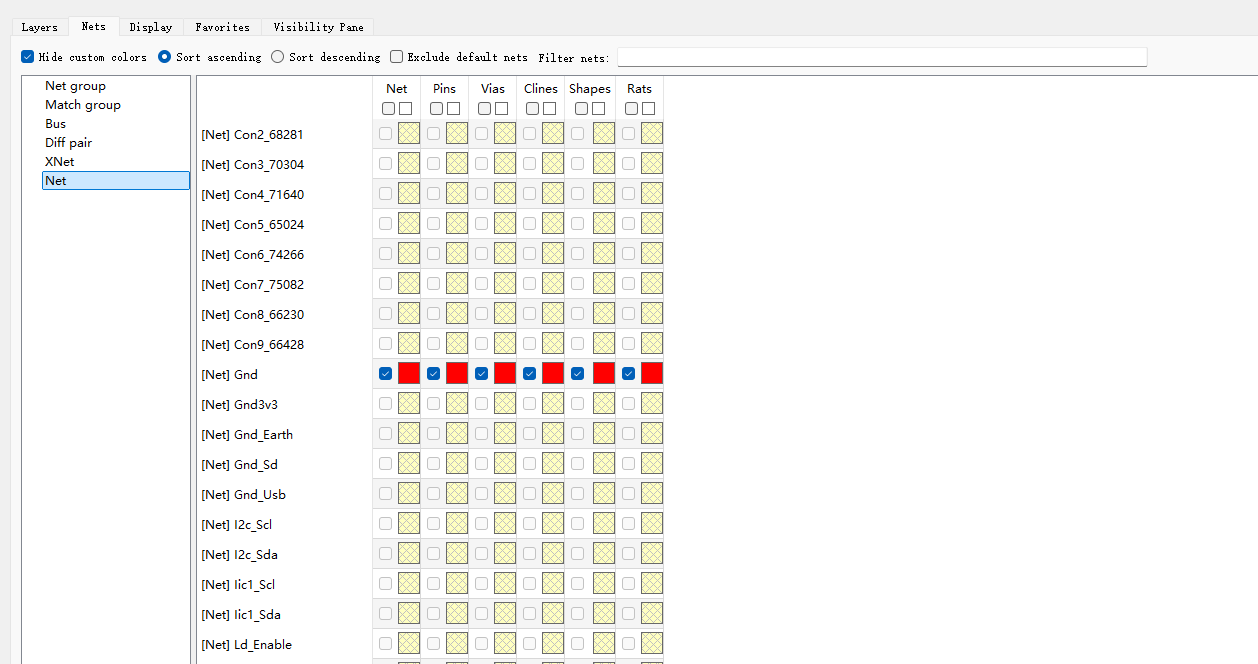
Task: Enable Exclude default nets checkbox
Action: click(396, 57)
